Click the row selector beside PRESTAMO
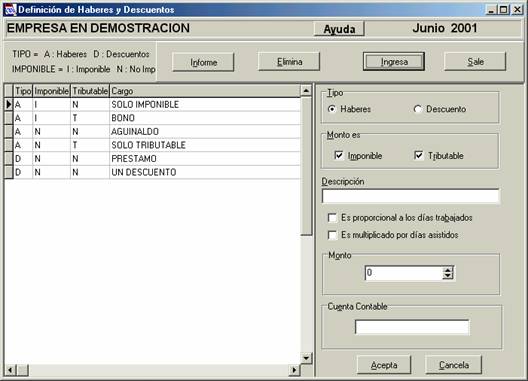 tap(9, 158)
